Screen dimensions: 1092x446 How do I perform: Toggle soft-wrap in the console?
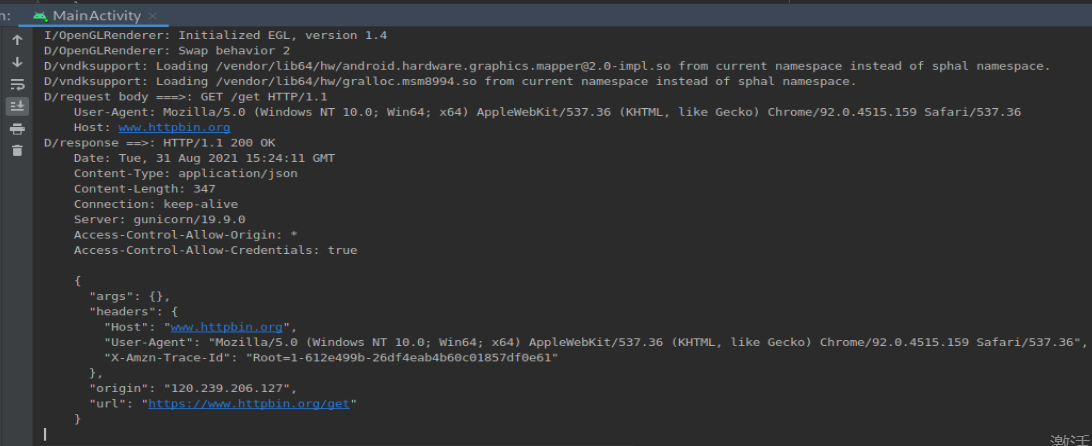tap(17, 84)
